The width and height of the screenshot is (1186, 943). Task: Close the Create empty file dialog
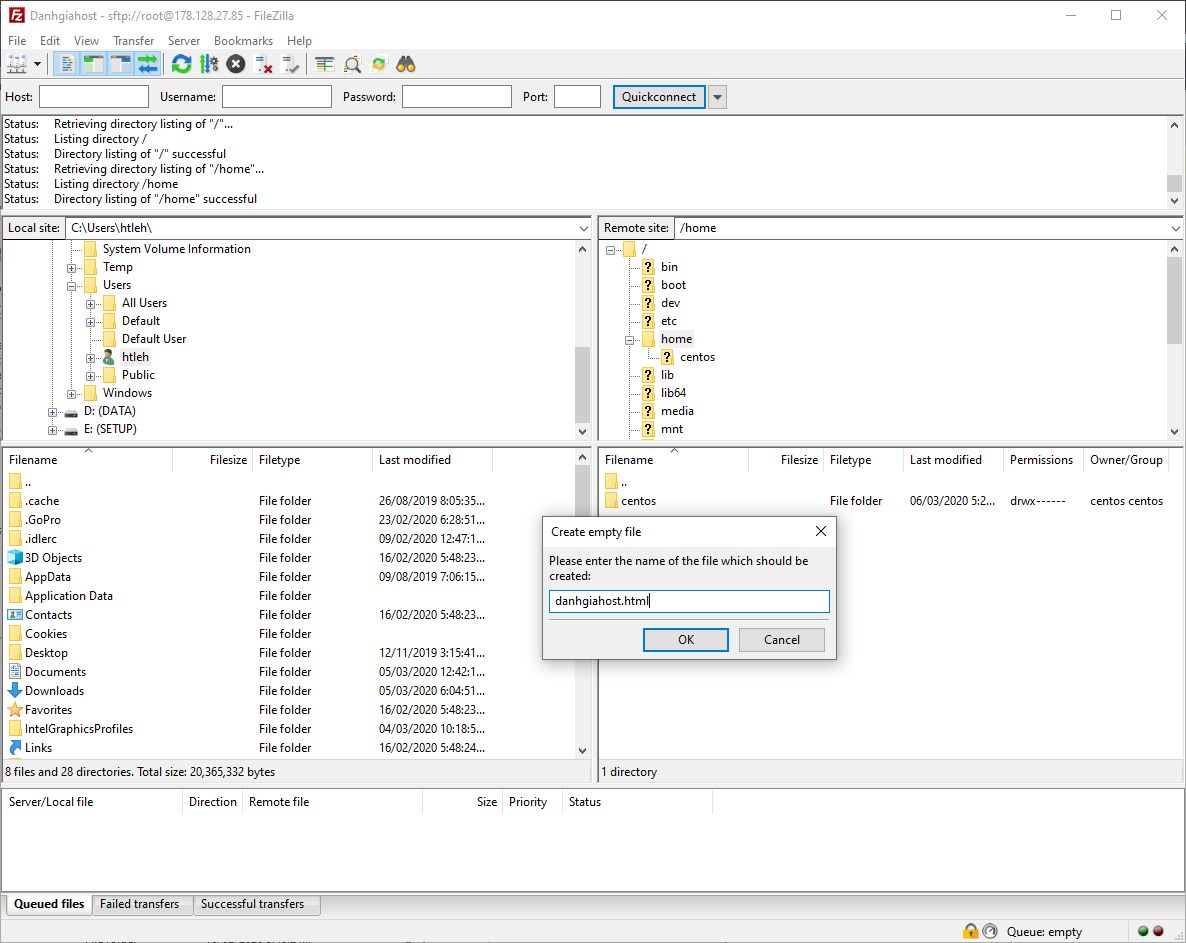[821, 532]
